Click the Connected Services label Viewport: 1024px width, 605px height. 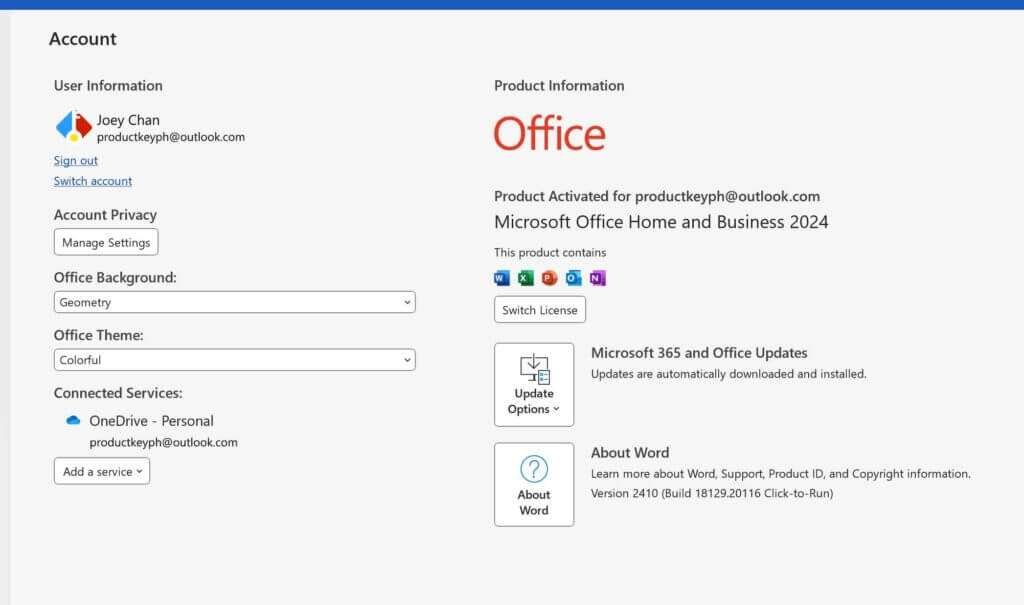[x=118, y=393]
